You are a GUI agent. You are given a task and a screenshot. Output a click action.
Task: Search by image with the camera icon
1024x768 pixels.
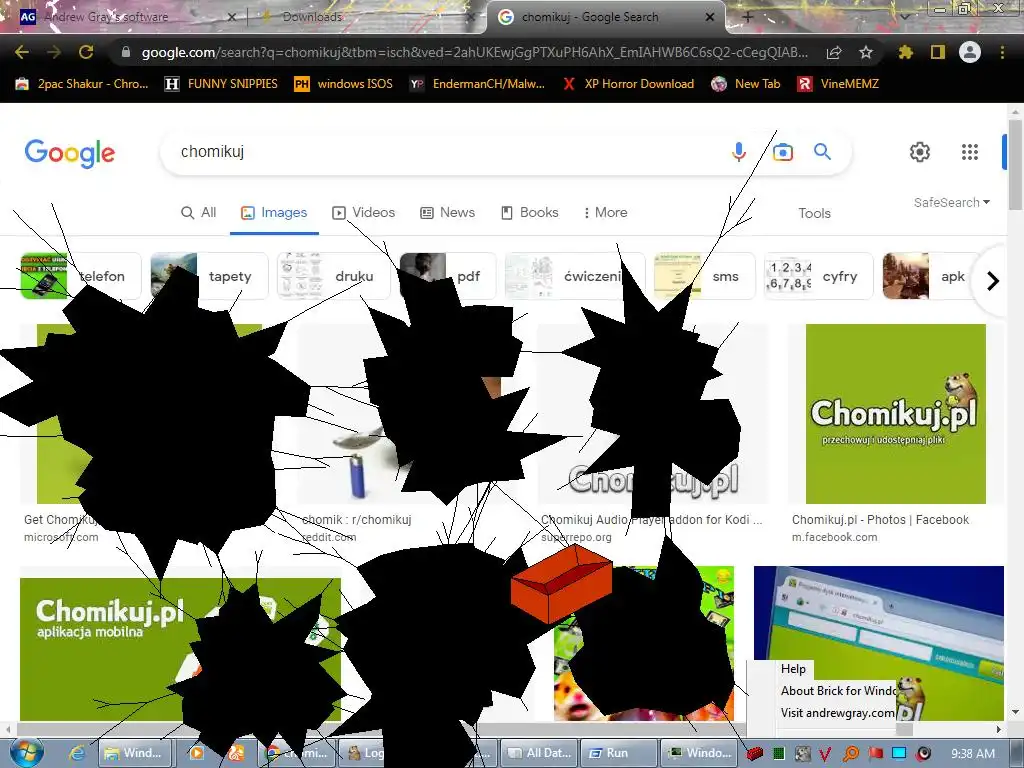click(x=782, y=152)
